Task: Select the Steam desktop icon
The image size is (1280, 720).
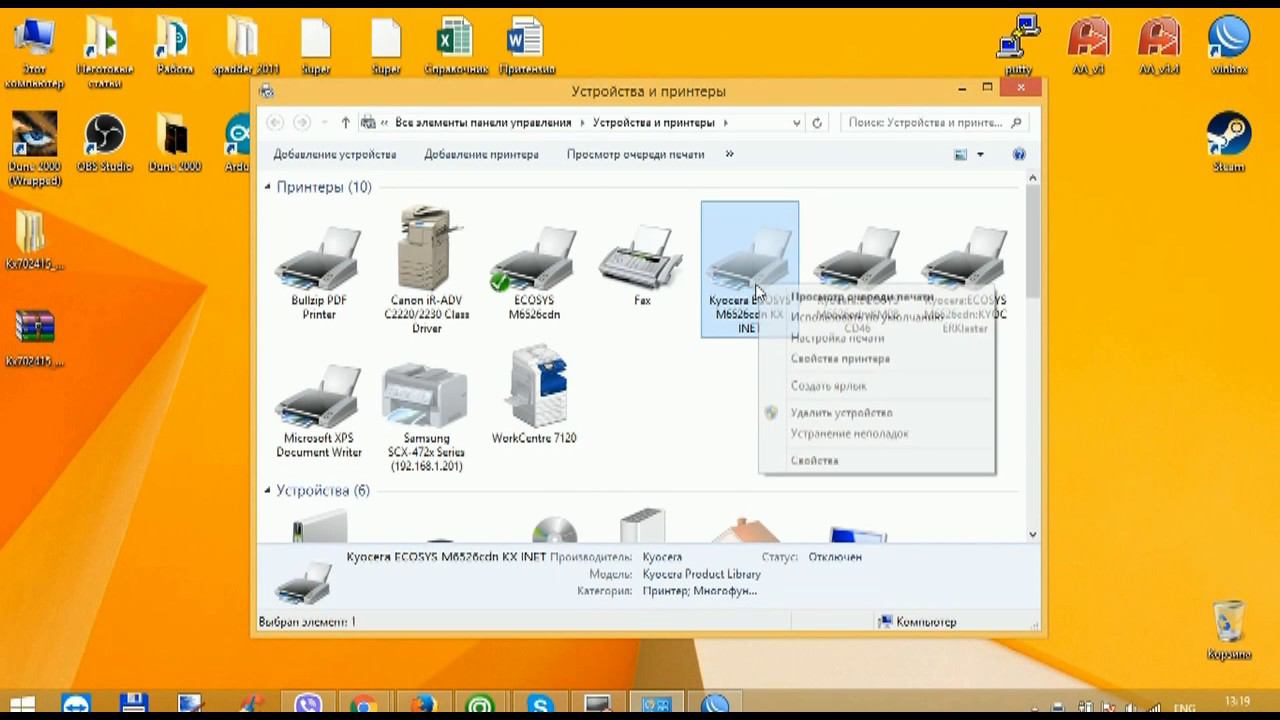Action: coord(1229,144)
